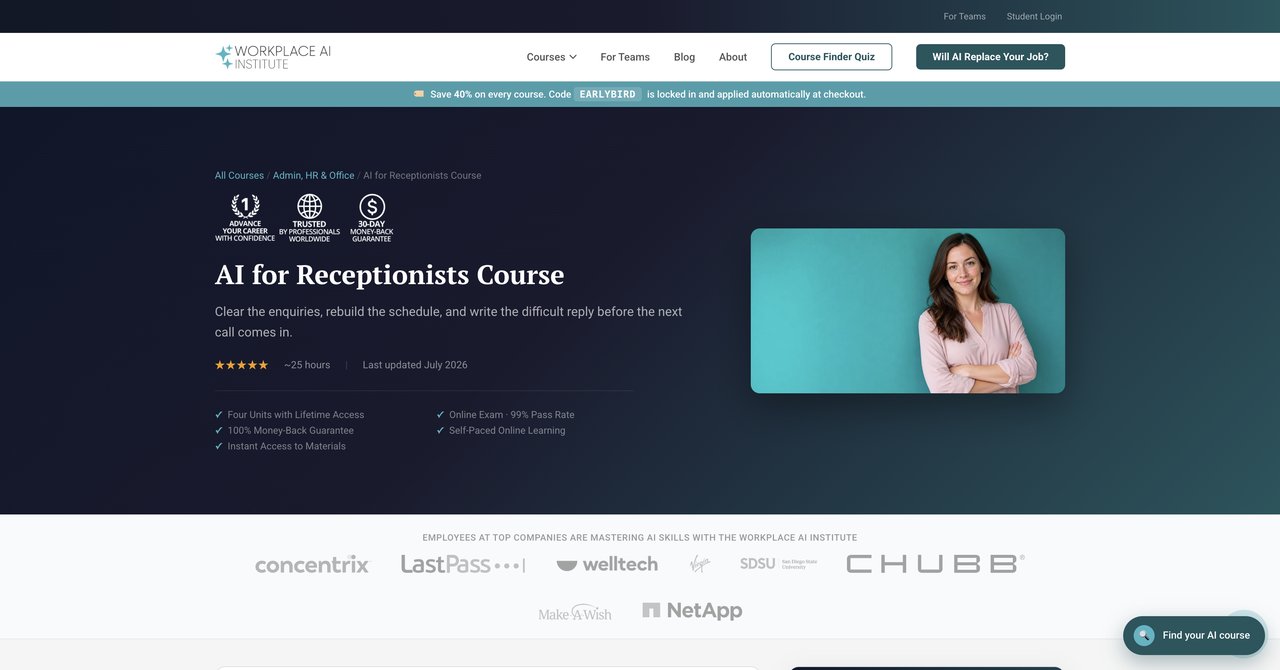This screenshot has height=670, width=1280.
Task: Click the LastPass company logo
Action: coord(463,565)
